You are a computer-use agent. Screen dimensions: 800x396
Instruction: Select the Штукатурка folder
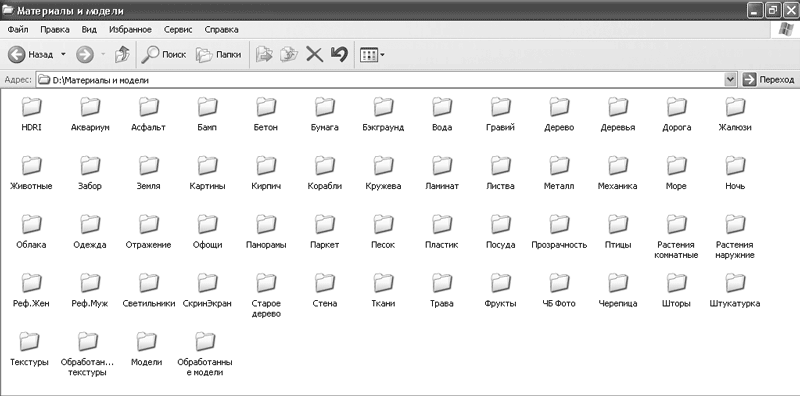735,291
